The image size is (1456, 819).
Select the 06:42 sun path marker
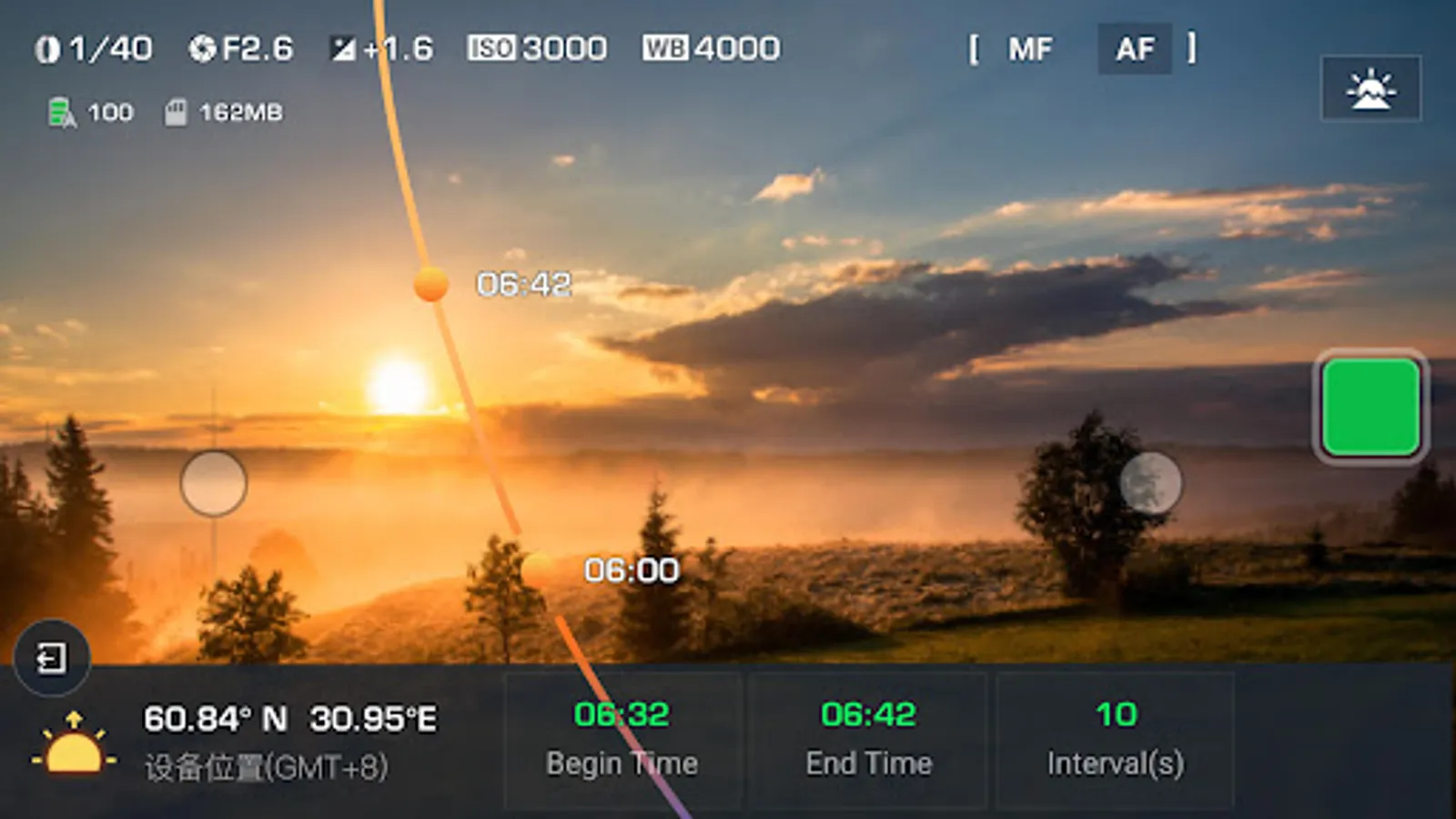coord(431,285)
